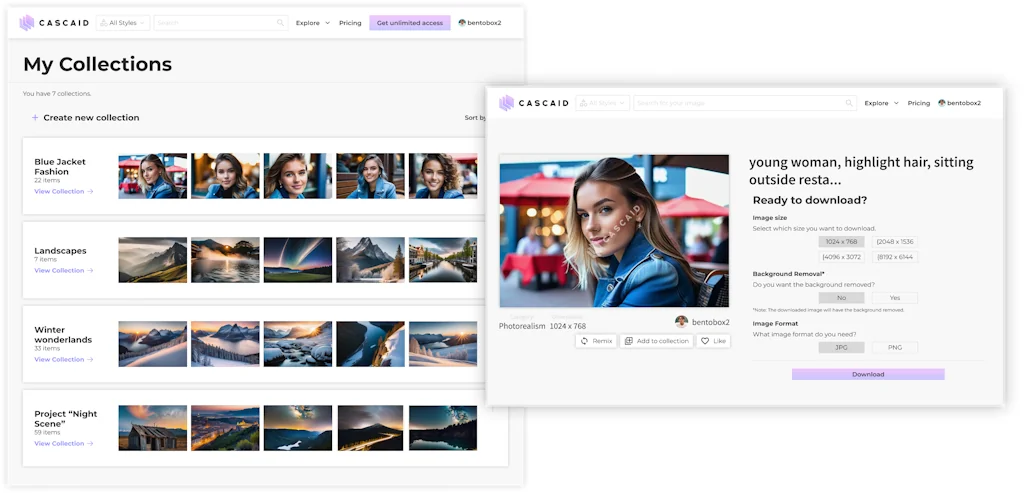
Task: Choose Yes for background removal
Action: click(894, 298)
